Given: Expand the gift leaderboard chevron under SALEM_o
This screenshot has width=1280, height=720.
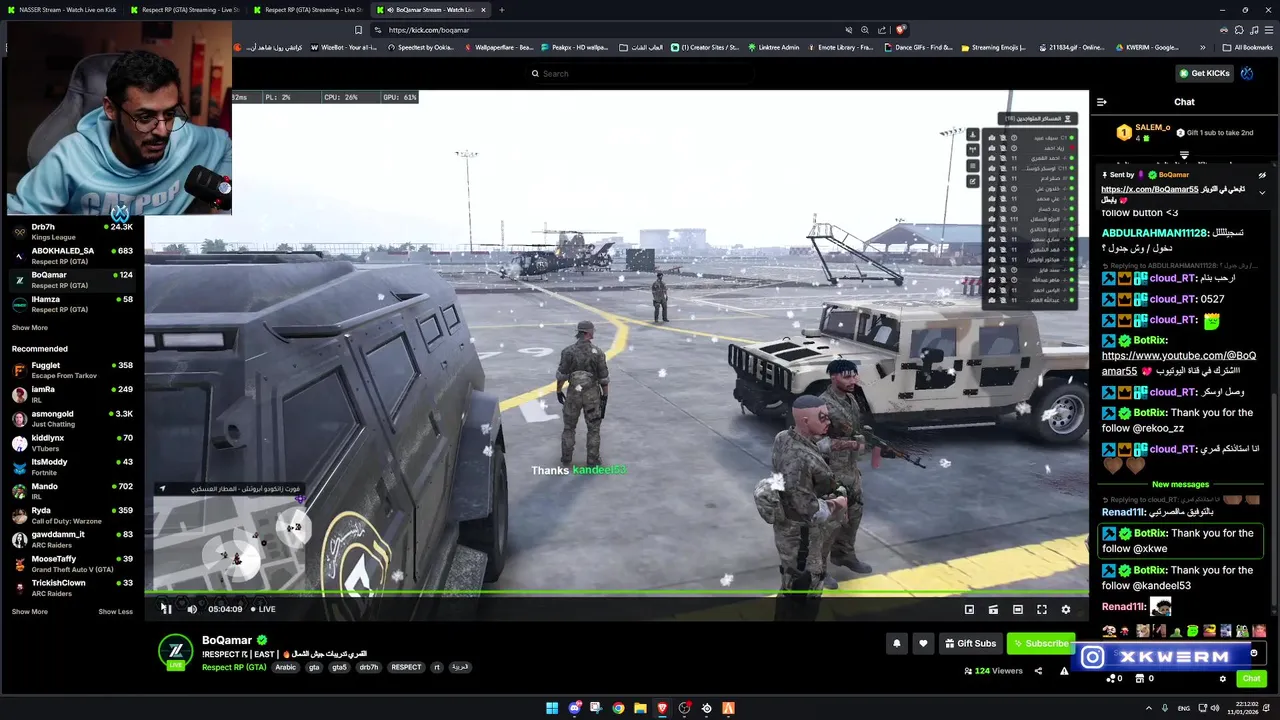Looking at the screenshot, I should point(1184,155).
